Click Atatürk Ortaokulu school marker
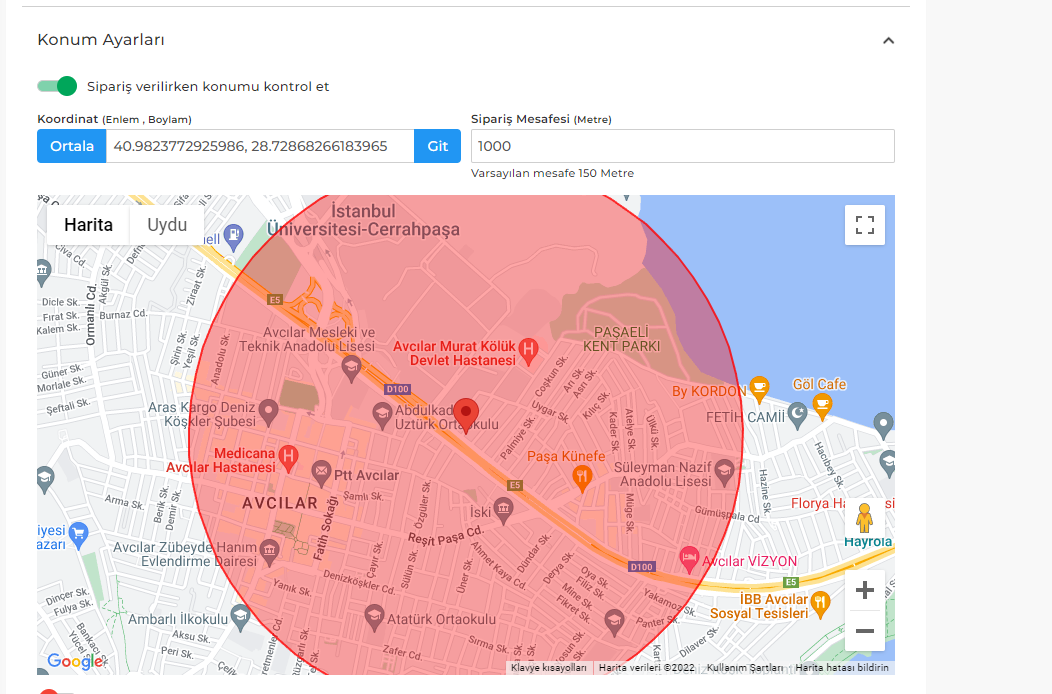 tap(374, 617)
